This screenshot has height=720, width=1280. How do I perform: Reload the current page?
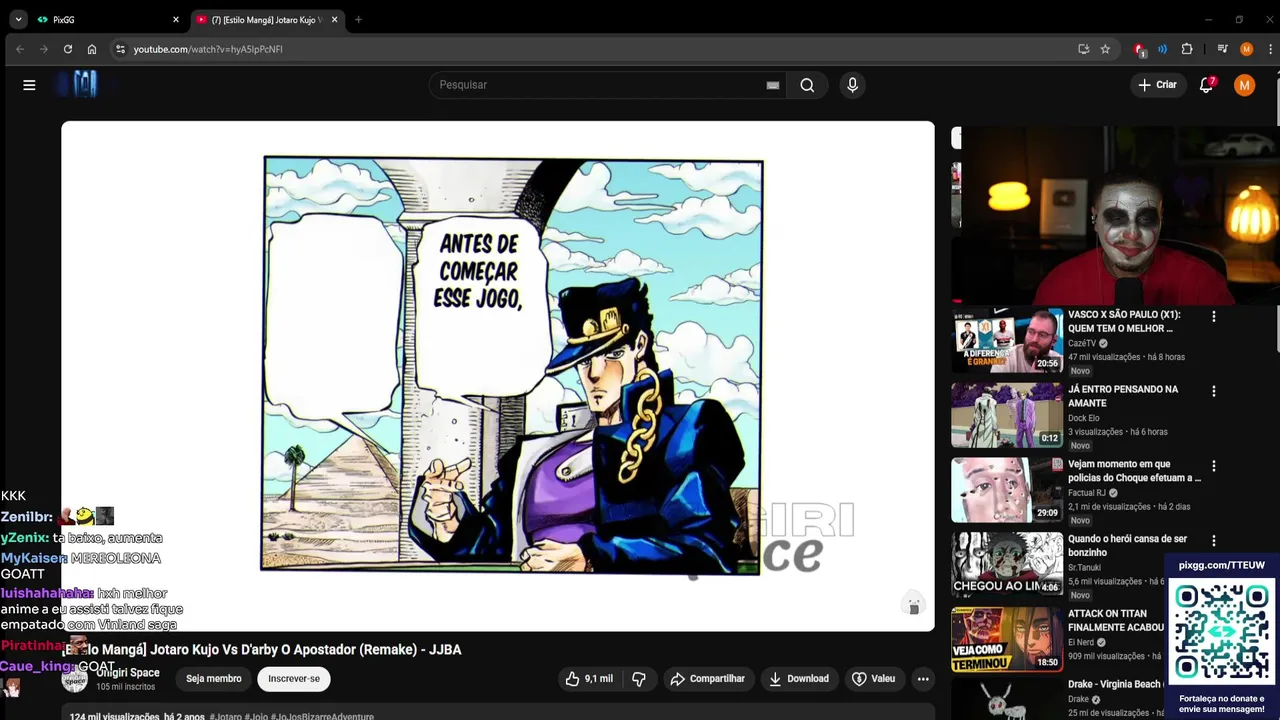point(67,49)
